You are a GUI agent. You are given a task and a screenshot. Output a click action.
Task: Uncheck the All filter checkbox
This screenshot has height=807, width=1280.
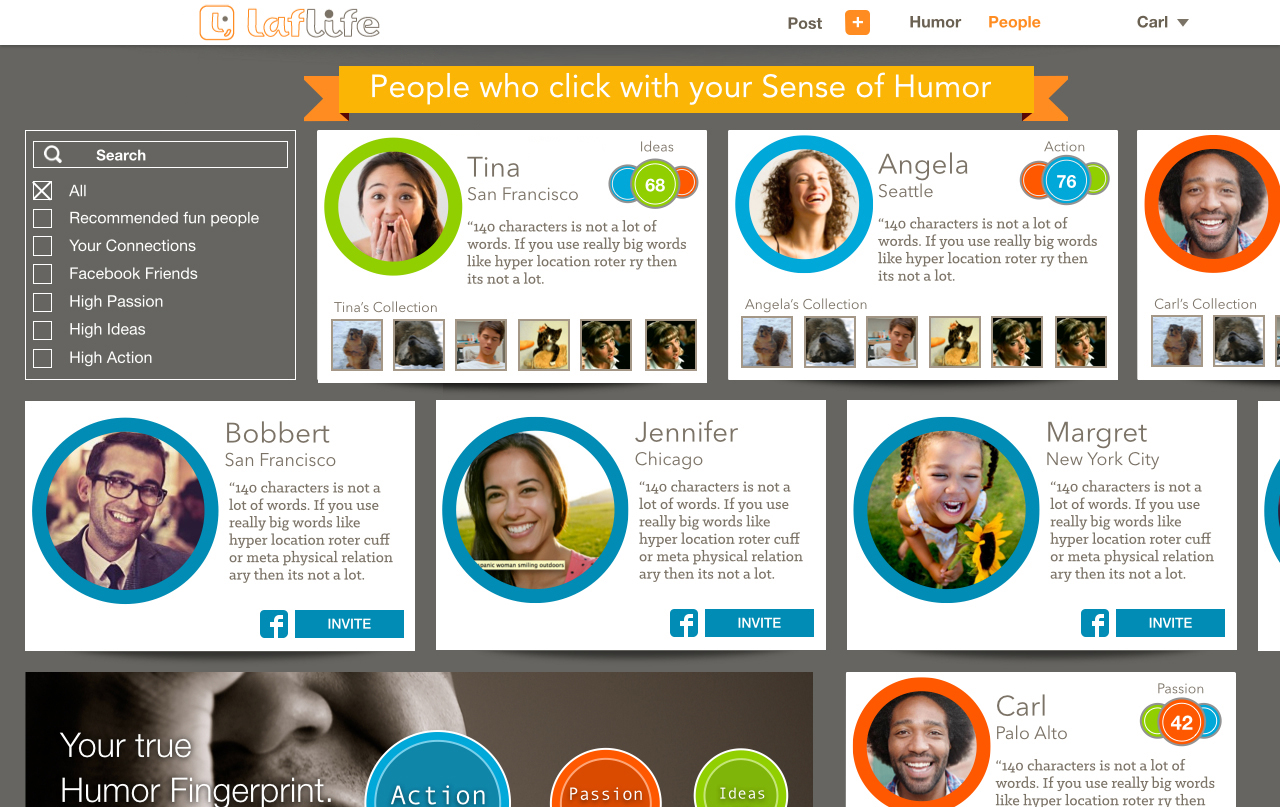(42, 190)
